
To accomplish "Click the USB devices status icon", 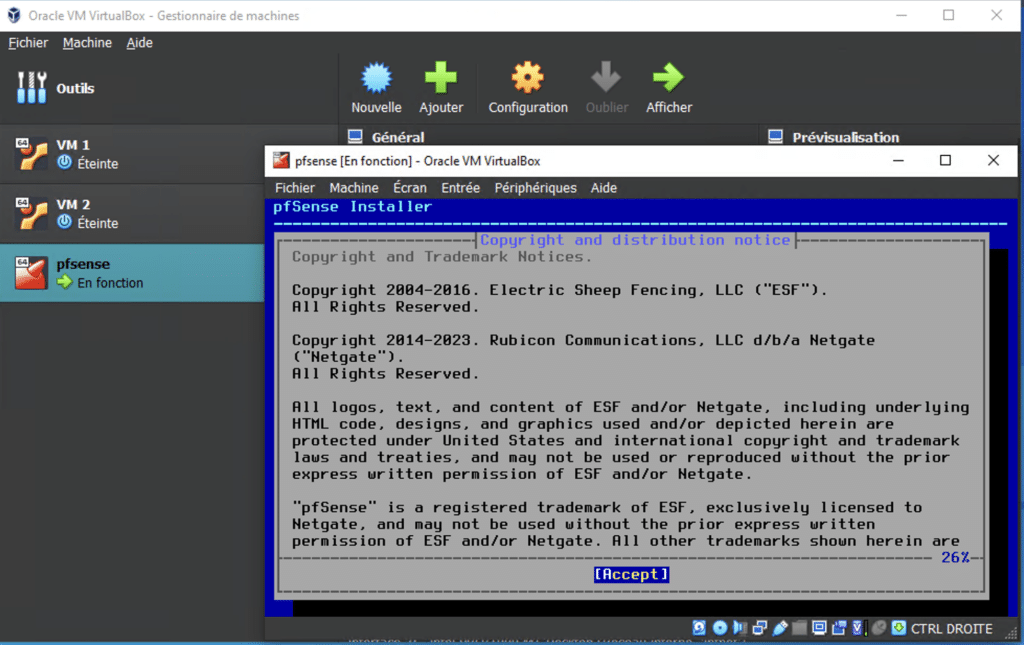I will (780, 628).
